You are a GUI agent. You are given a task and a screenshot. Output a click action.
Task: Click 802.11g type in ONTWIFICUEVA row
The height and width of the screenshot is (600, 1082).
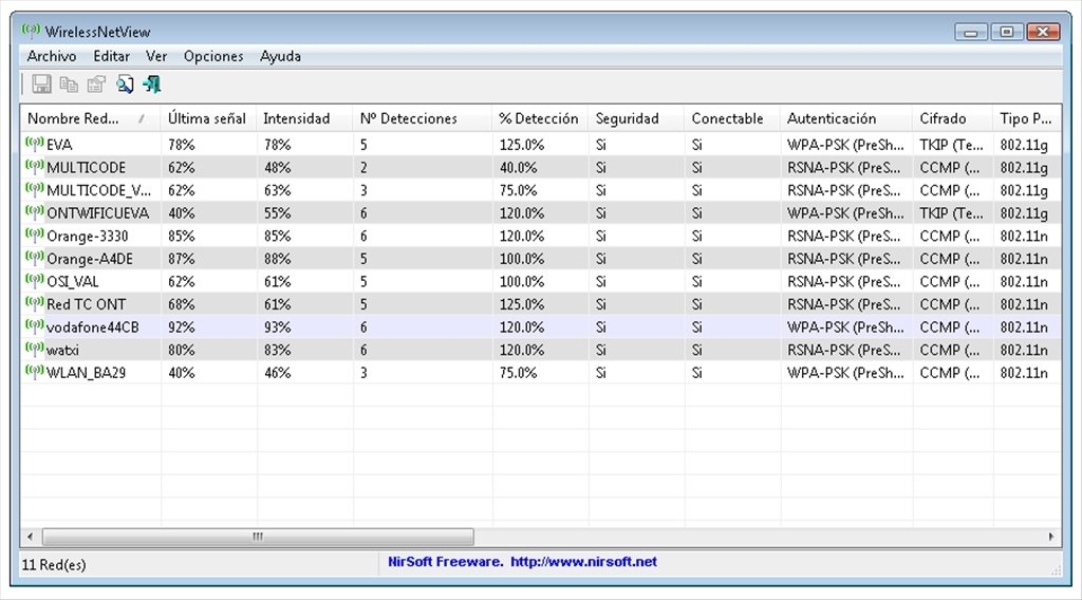tap(1024, 213)
